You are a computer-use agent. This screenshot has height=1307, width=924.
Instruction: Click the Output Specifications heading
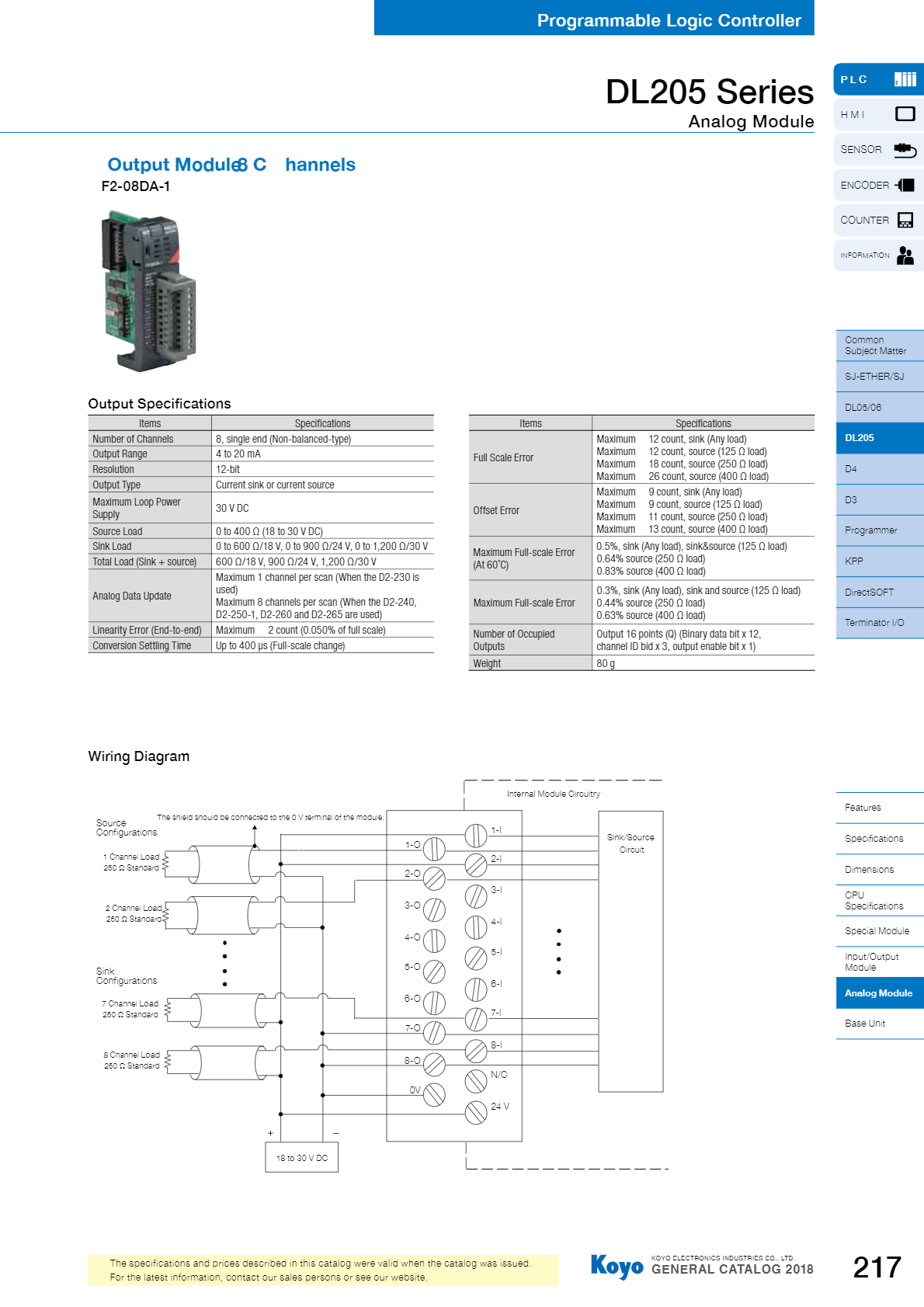pyautogui.click(x=159, y=404)
